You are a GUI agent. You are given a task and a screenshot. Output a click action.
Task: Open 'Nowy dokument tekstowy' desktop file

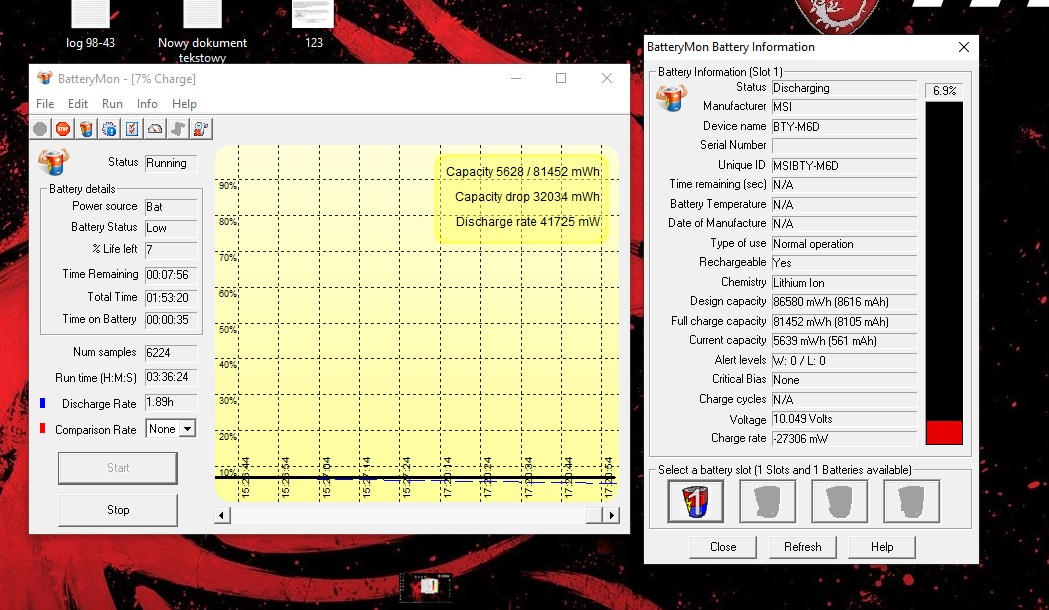tap(202, 32)
